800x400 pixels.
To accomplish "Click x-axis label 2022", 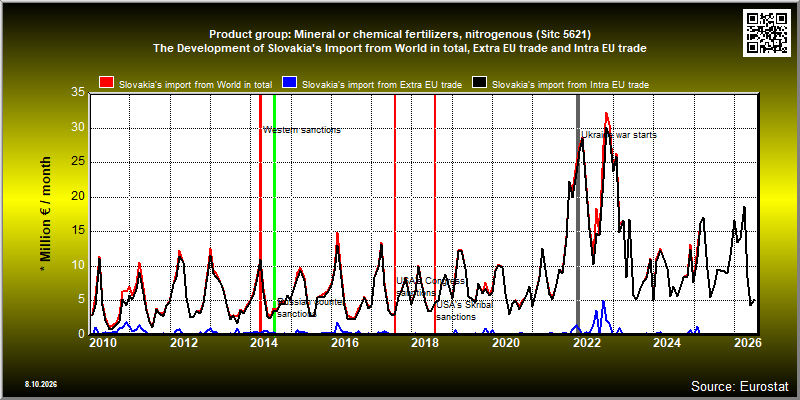I will pos(585,342).
